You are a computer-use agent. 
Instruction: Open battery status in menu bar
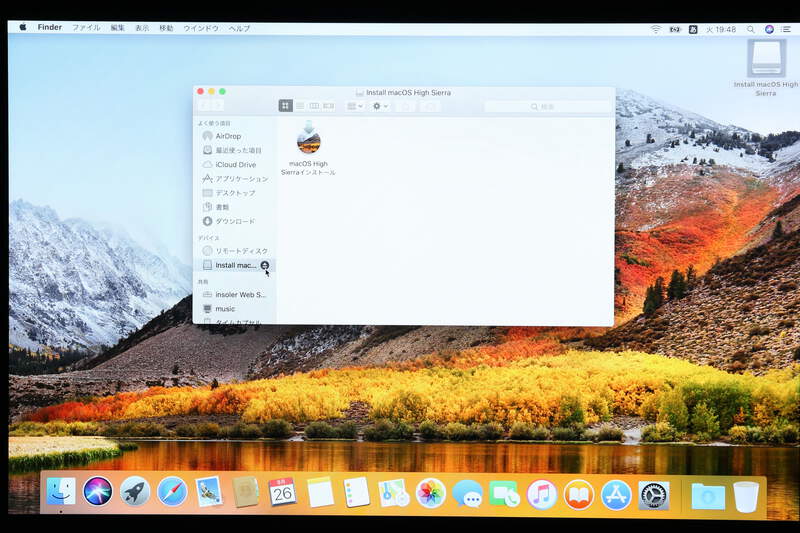[674, 30]
